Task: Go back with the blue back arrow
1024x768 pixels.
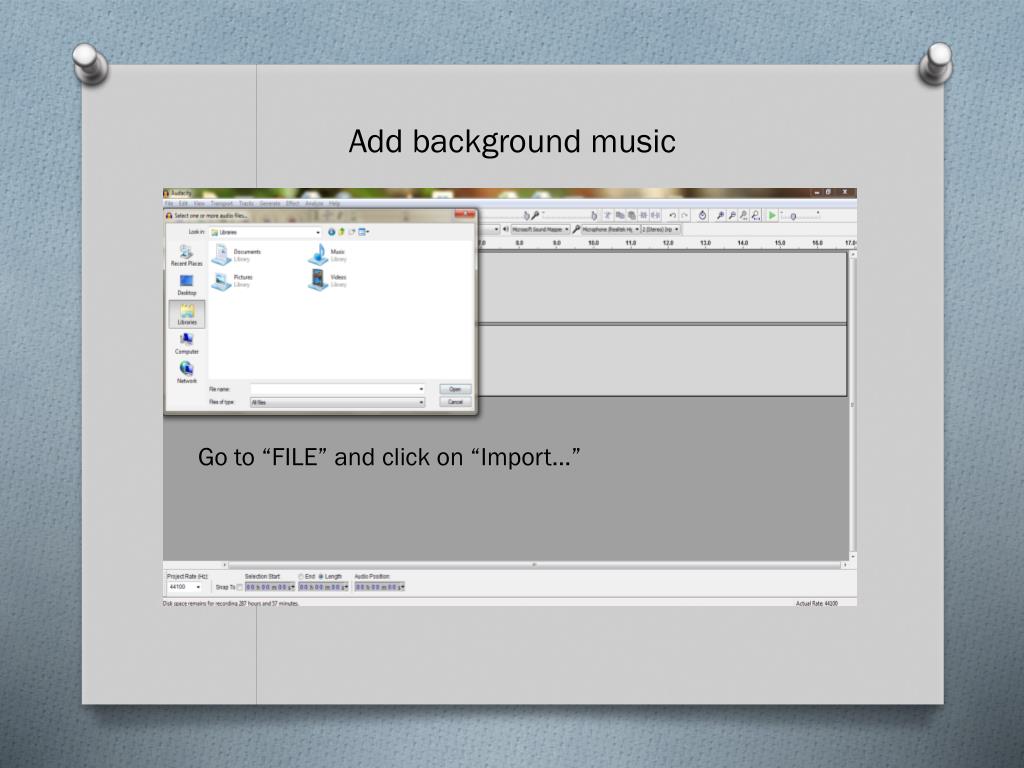Action: click(331, 232)
